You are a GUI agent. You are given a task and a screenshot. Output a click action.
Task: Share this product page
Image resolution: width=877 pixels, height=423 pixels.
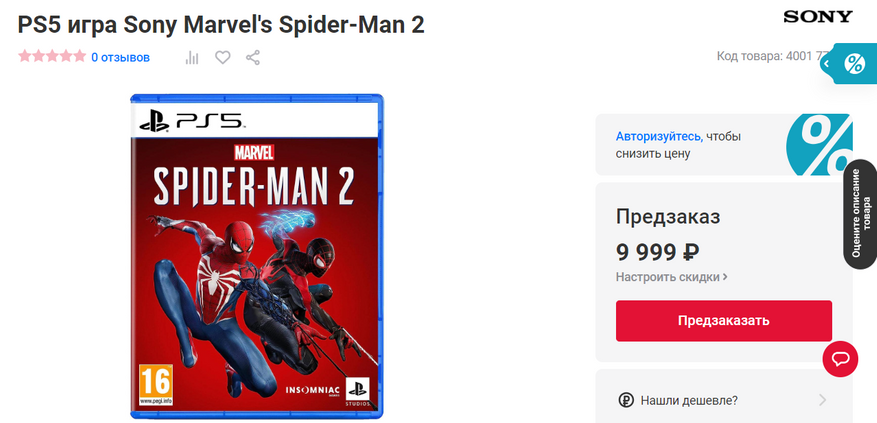pyautogui.click(x=253, y=58)
